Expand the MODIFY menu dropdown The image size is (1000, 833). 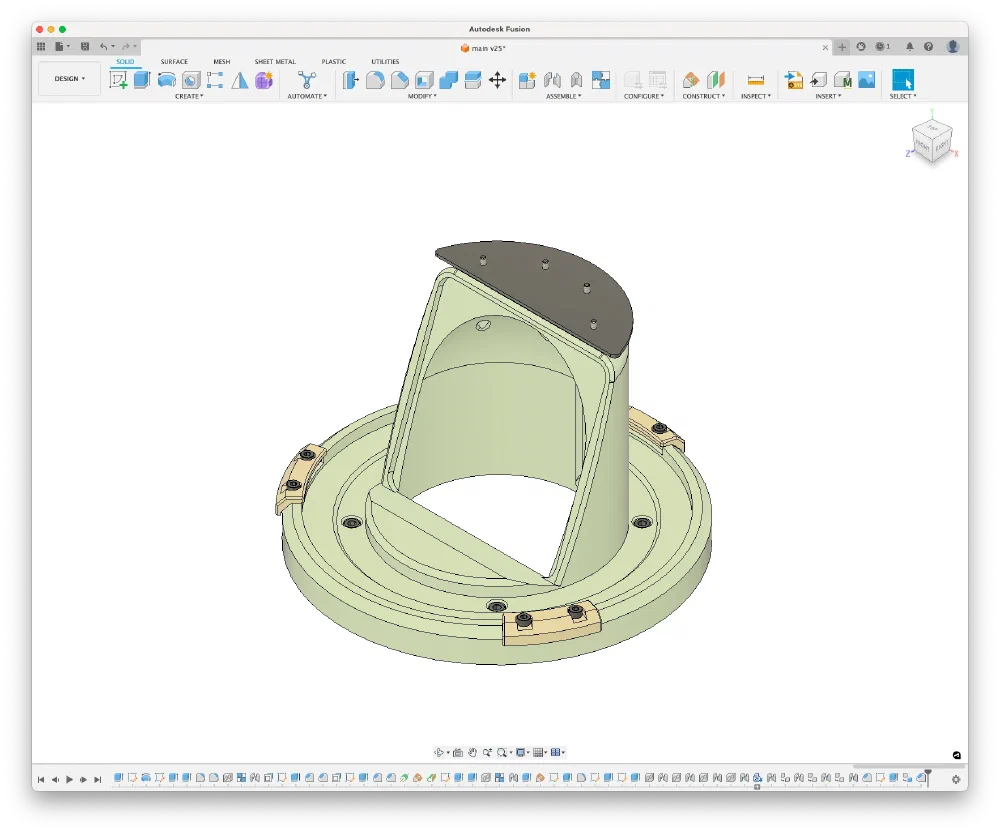[x=422, y=96]
